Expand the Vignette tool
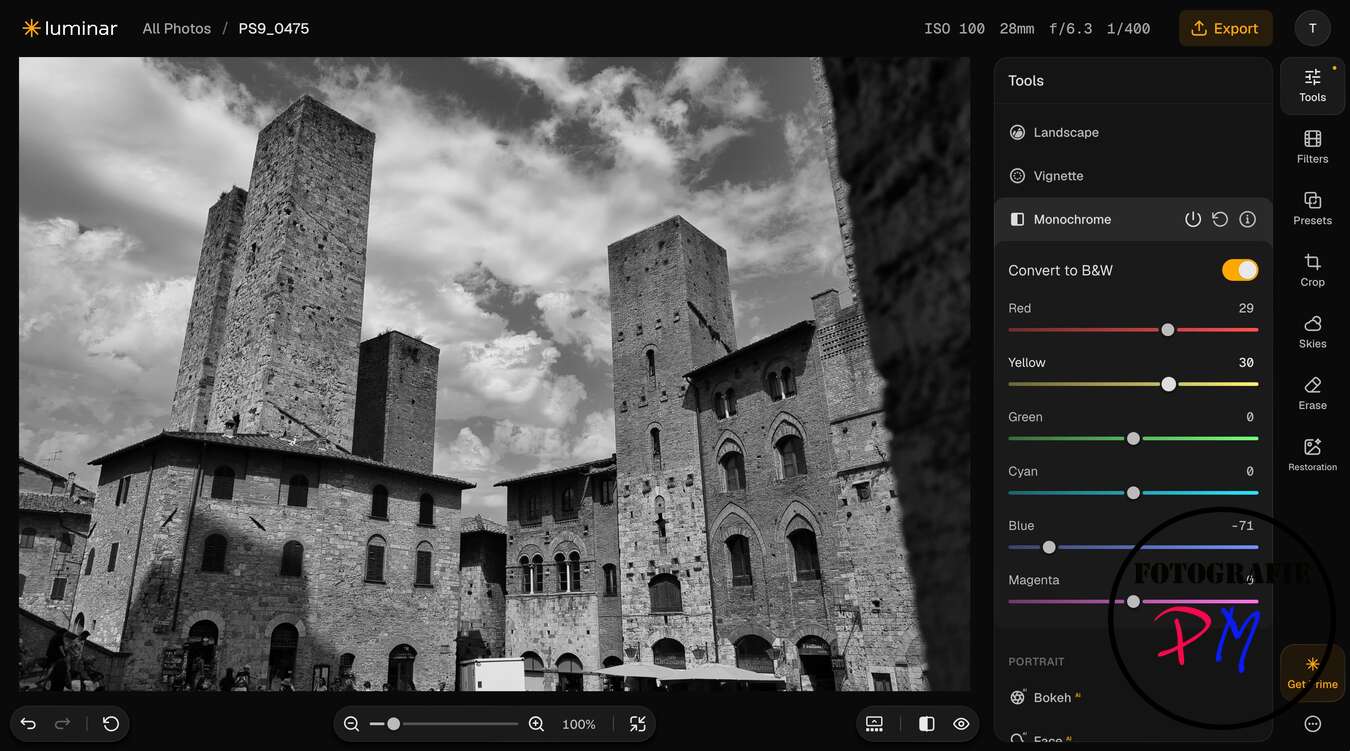The height and width of the screenshot is (751, 1350). [x=1133, y=176]
